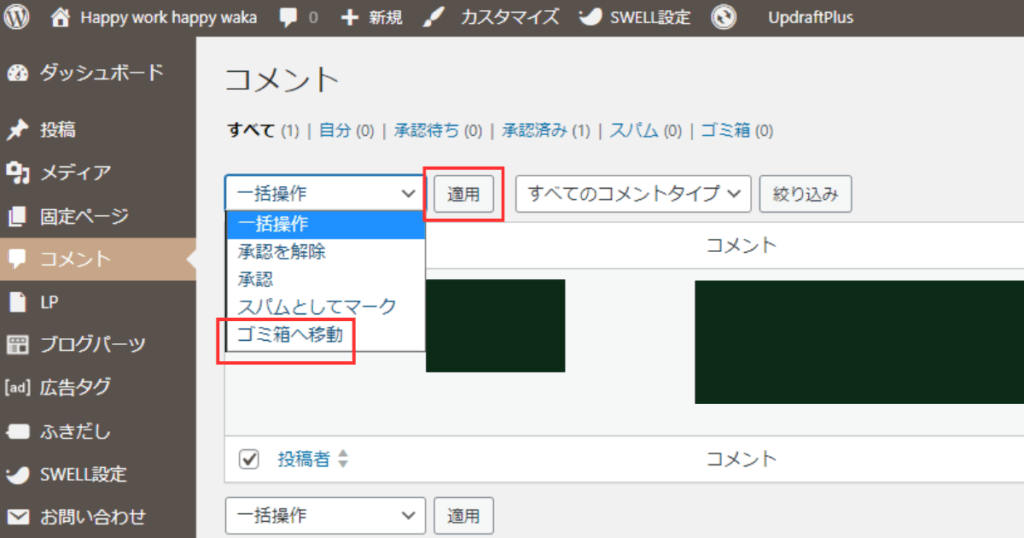The height and width of the screenshot is (538, 1024).
Task: Sort by 投稿者 using the sort arrows
Action: pyautogui.click(x=343, y=459)
